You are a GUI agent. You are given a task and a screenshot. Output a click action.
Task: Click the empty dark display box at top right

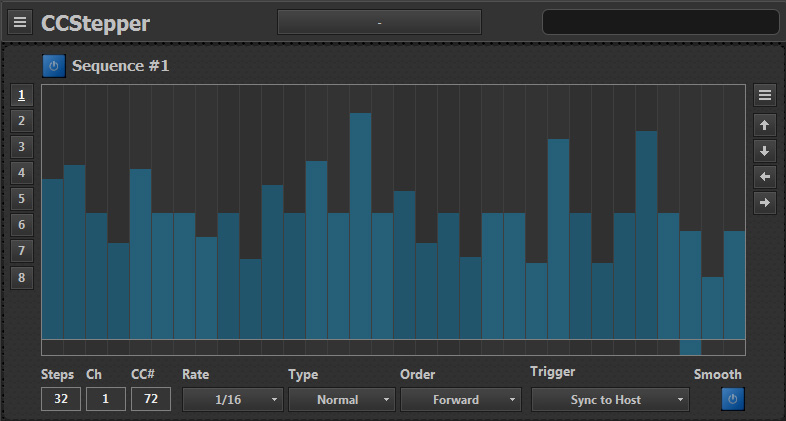[x=661, y=22]
